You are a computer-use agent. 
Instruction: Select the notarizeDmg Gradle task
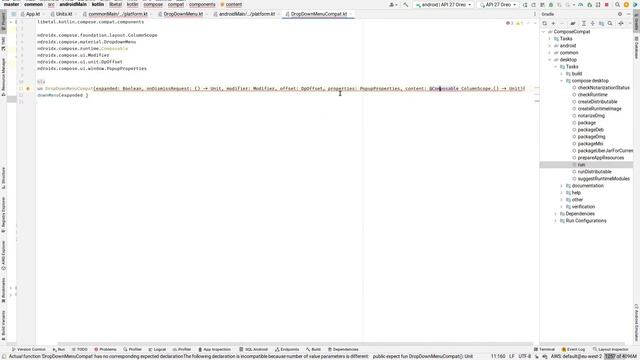tap(591, 116)
